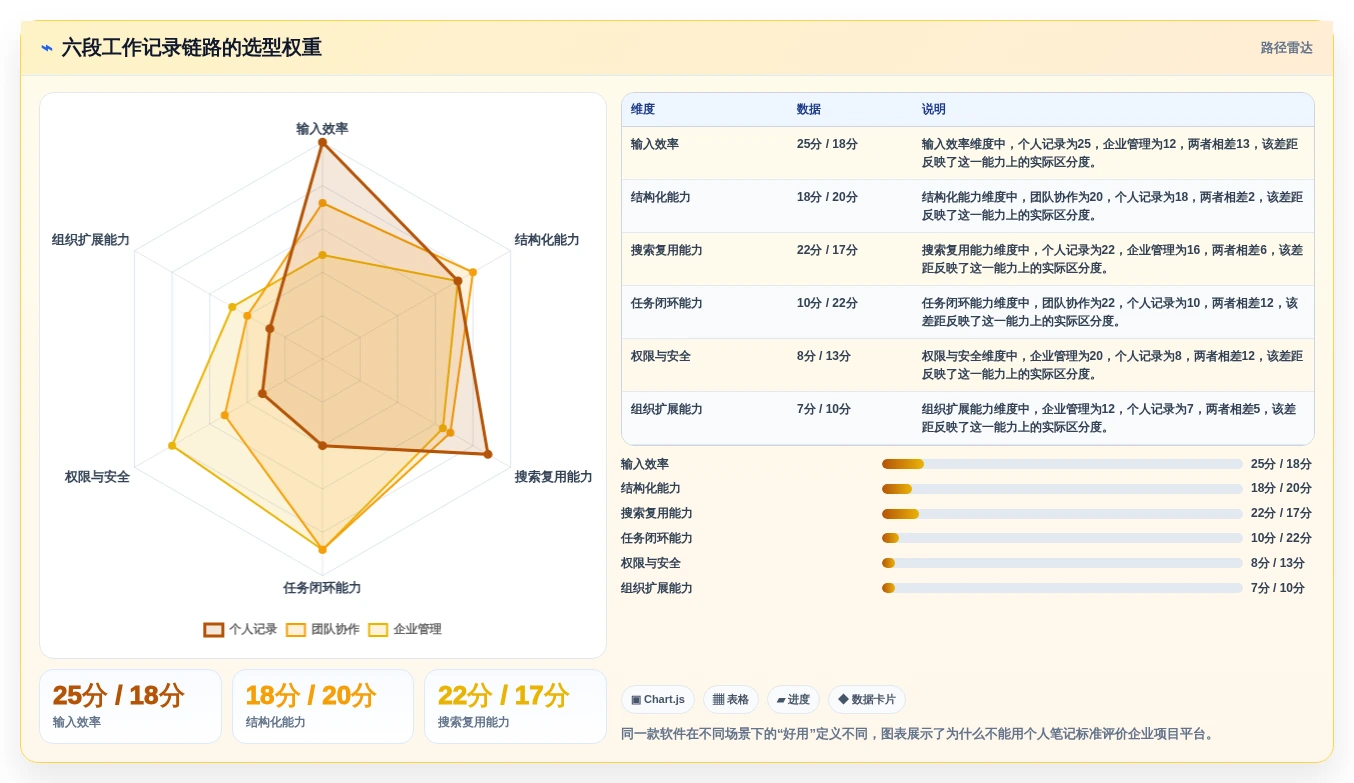Select the 权限与安全 table row name
This screenshot has height=783, width=1354.
661,356
